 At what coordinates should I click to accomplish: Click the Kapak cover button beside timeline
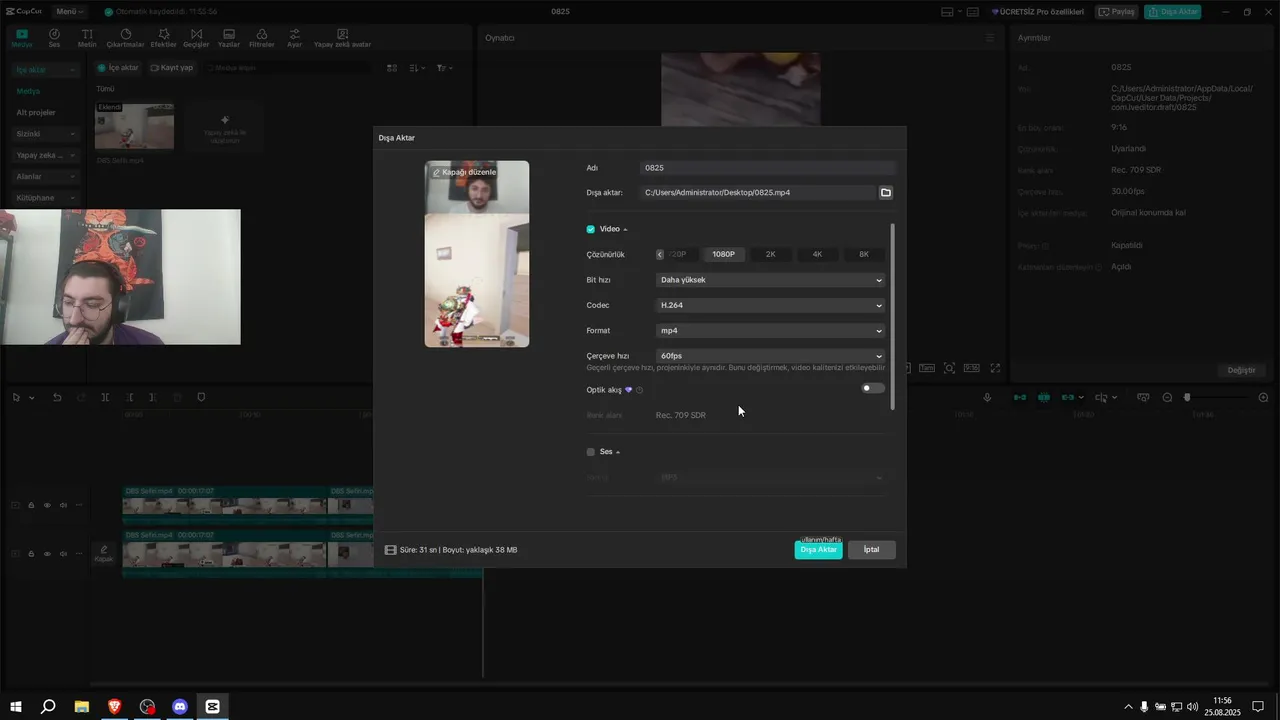(x=104, y=554)
